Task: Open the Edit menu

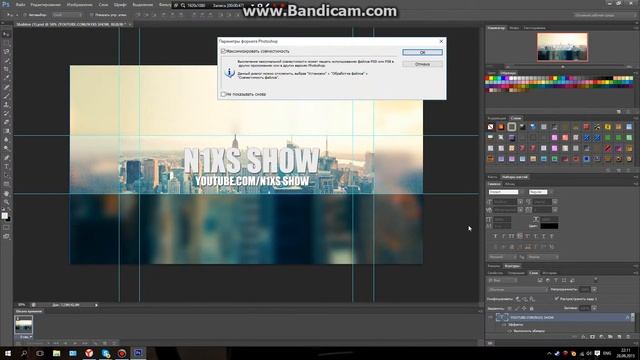Action: coord(45,4)
